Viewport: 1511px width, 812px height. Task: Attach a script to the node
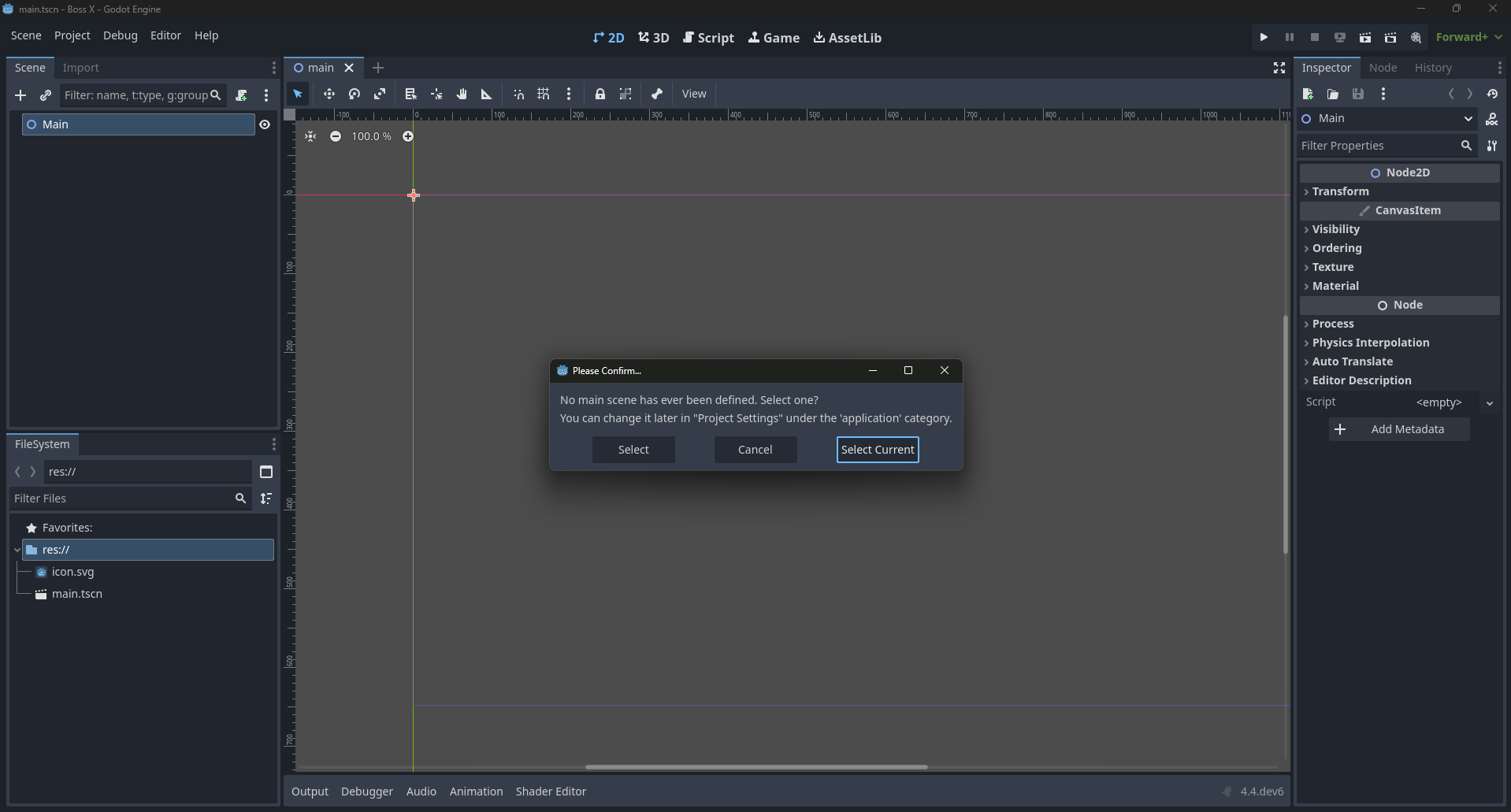241,95
